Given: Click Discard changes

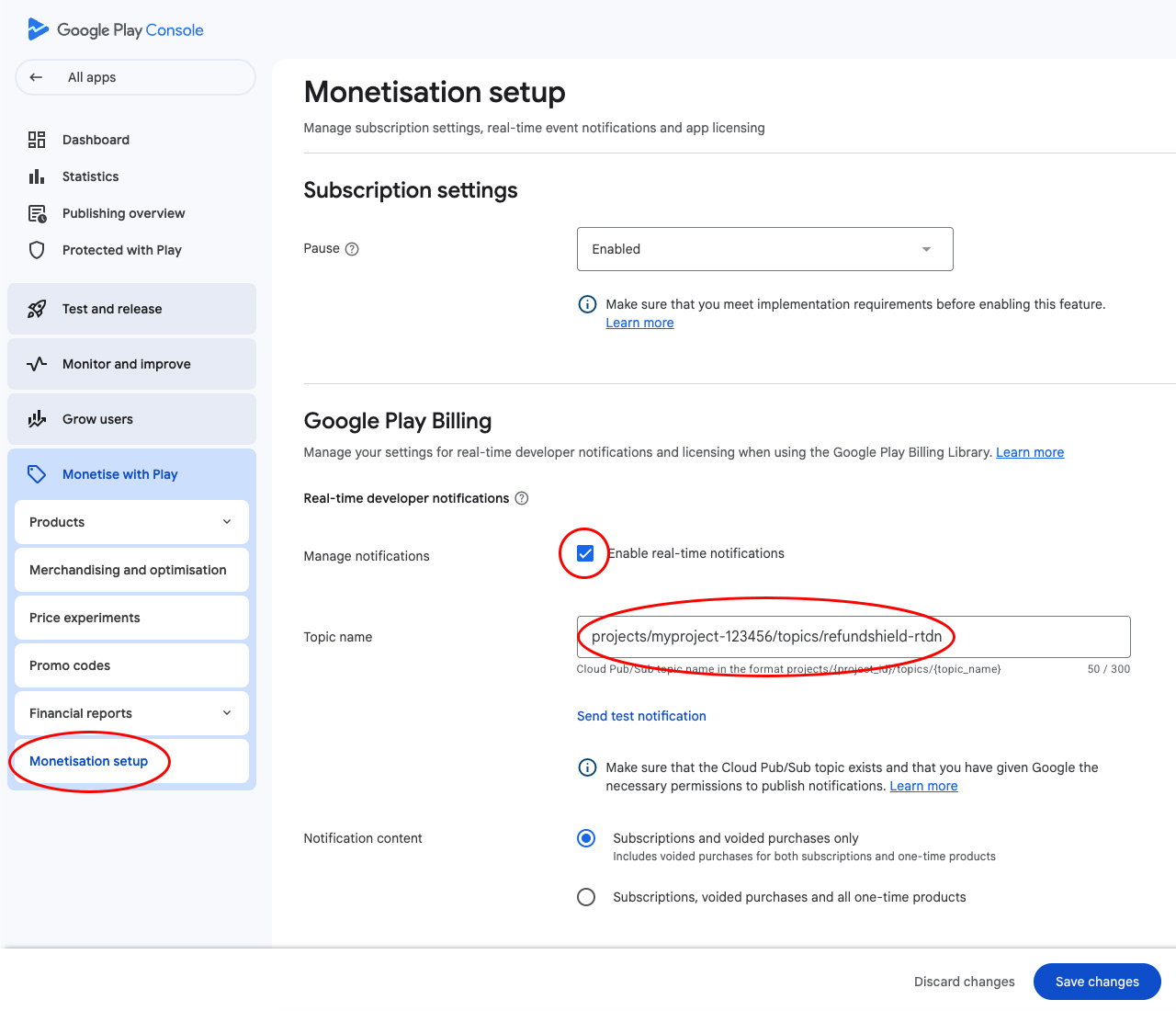Looking at the screenshot, I should pyautogui.click(x=964, y=982).
